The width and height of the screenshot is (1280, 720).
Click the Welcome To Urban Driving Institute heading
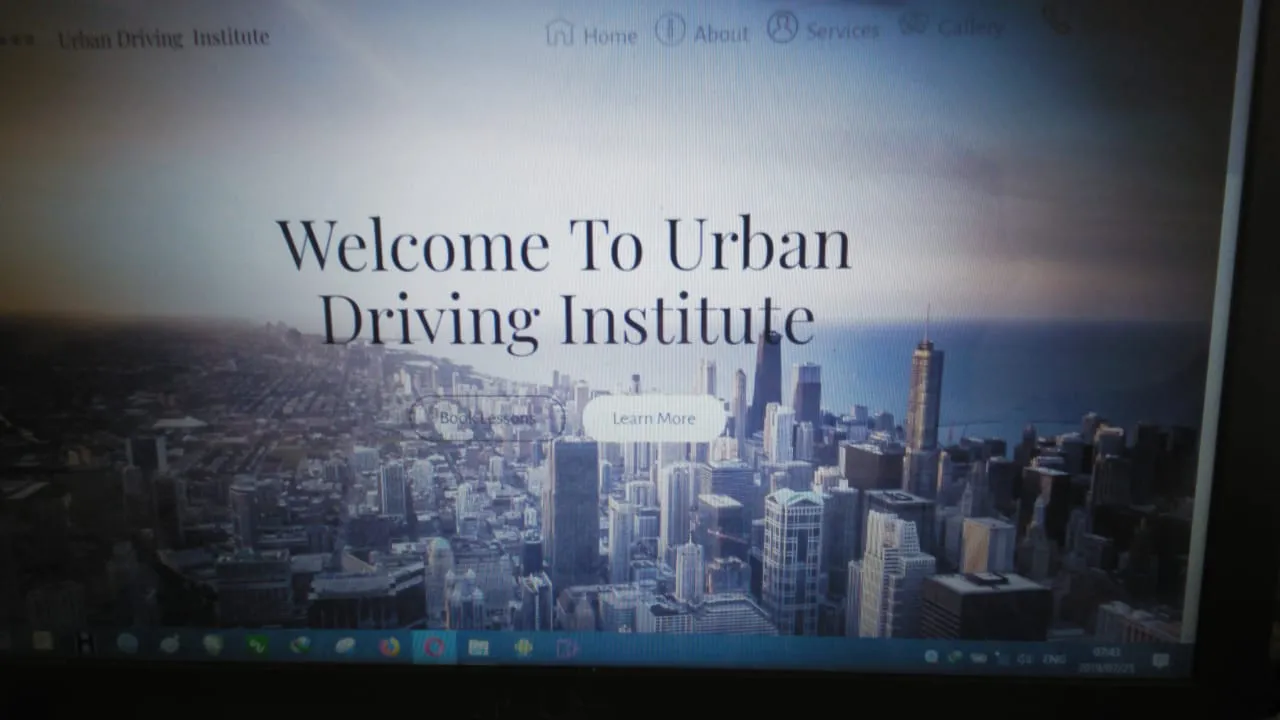pyautogui.click(x=564, y=283)
